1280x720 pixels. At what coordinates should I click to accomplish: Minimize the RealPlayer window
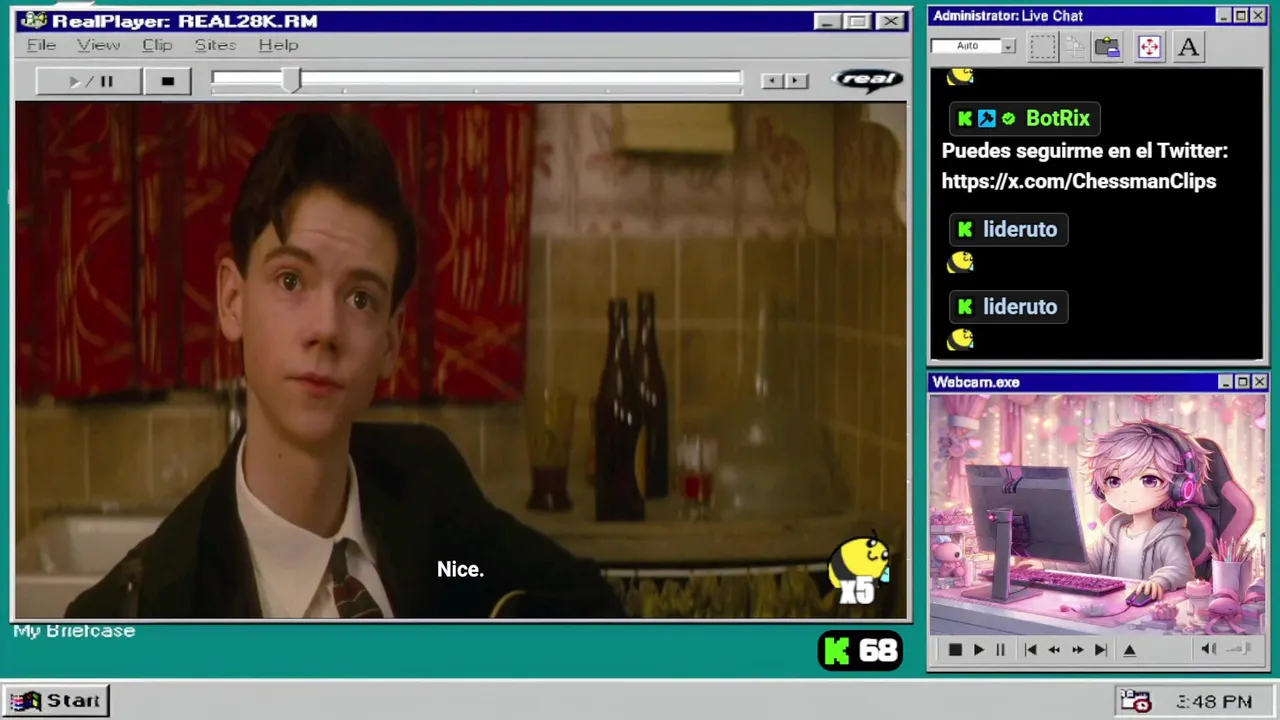click(x=826, y=21)
